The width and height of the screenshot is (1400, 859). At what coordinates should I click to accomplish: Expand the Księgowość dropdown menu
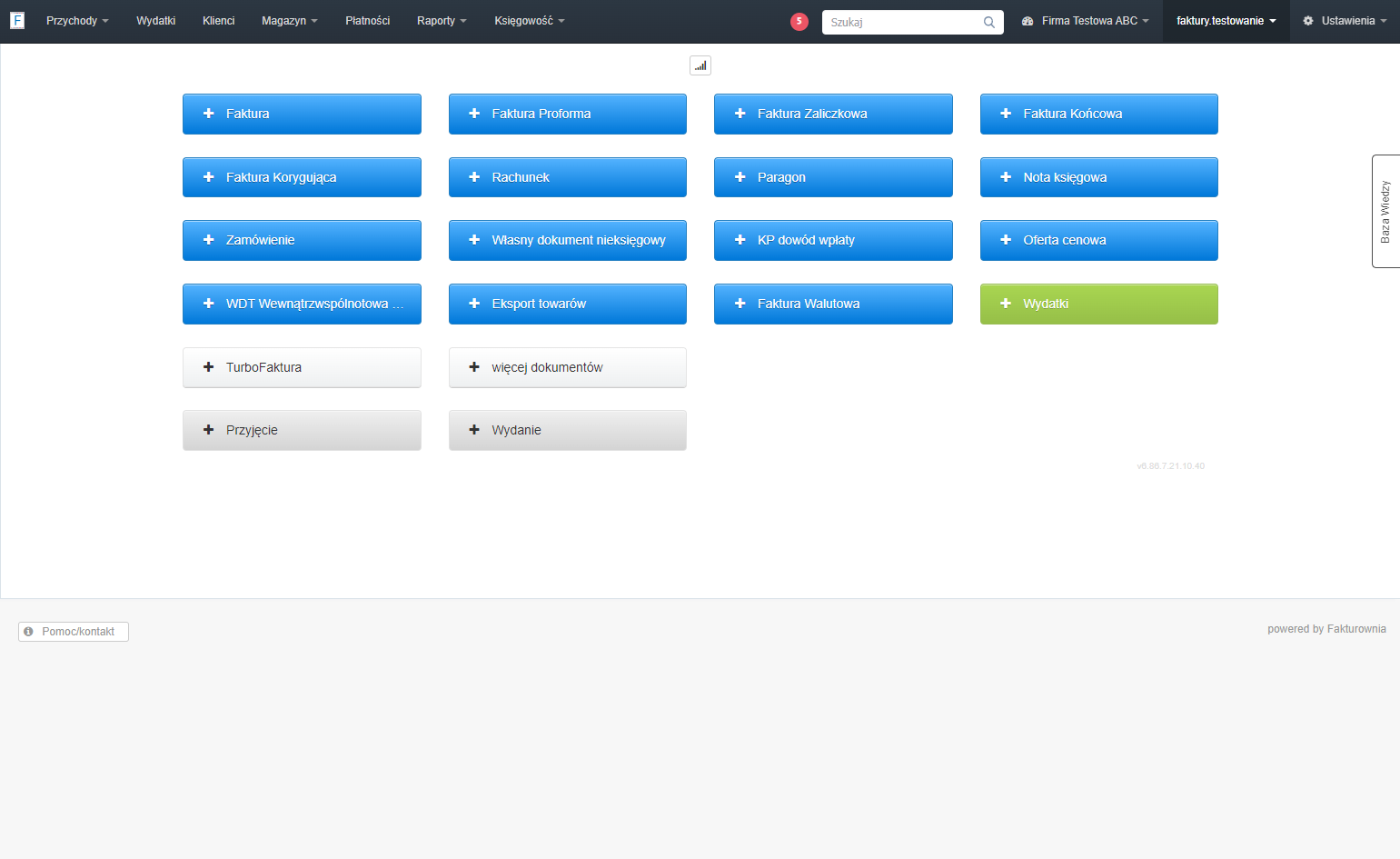(x=530, y=21)
